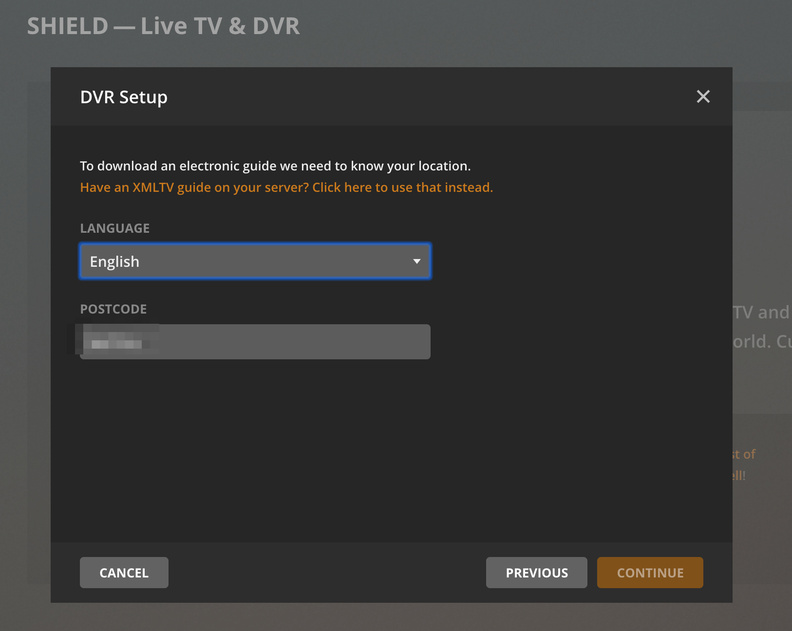Click the XMLTV guide link
The height and width of the screenshot is (631, 792).
[286, 187]
